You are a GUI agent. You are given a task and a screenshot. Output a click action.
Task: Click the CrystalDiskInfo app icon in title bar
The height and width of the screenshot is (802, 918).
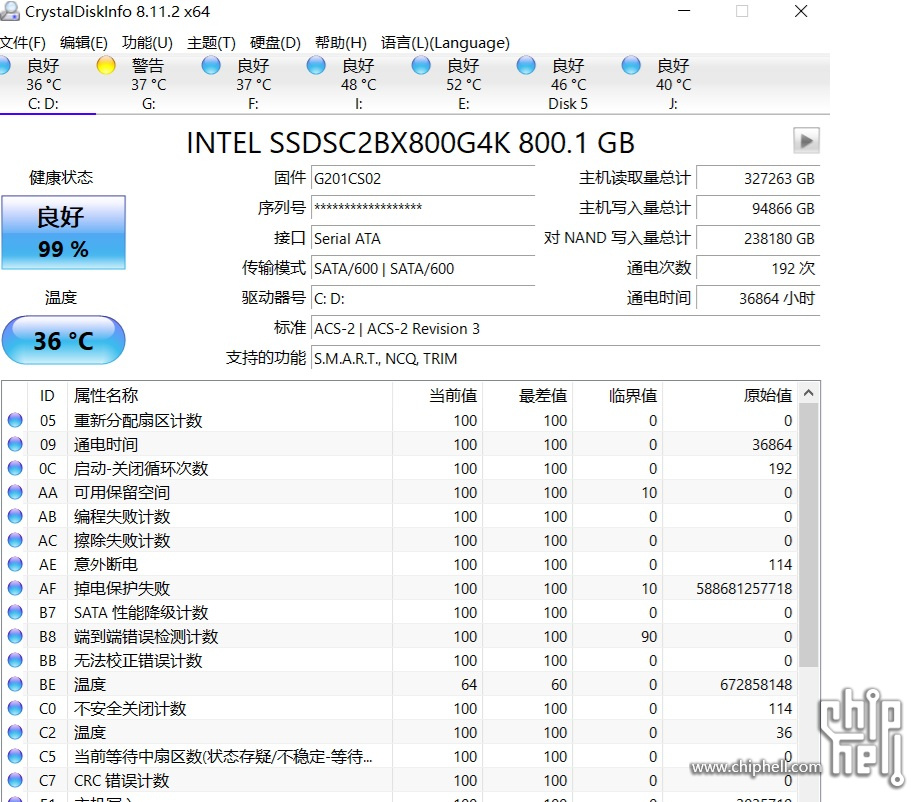[x=10, y=11]
